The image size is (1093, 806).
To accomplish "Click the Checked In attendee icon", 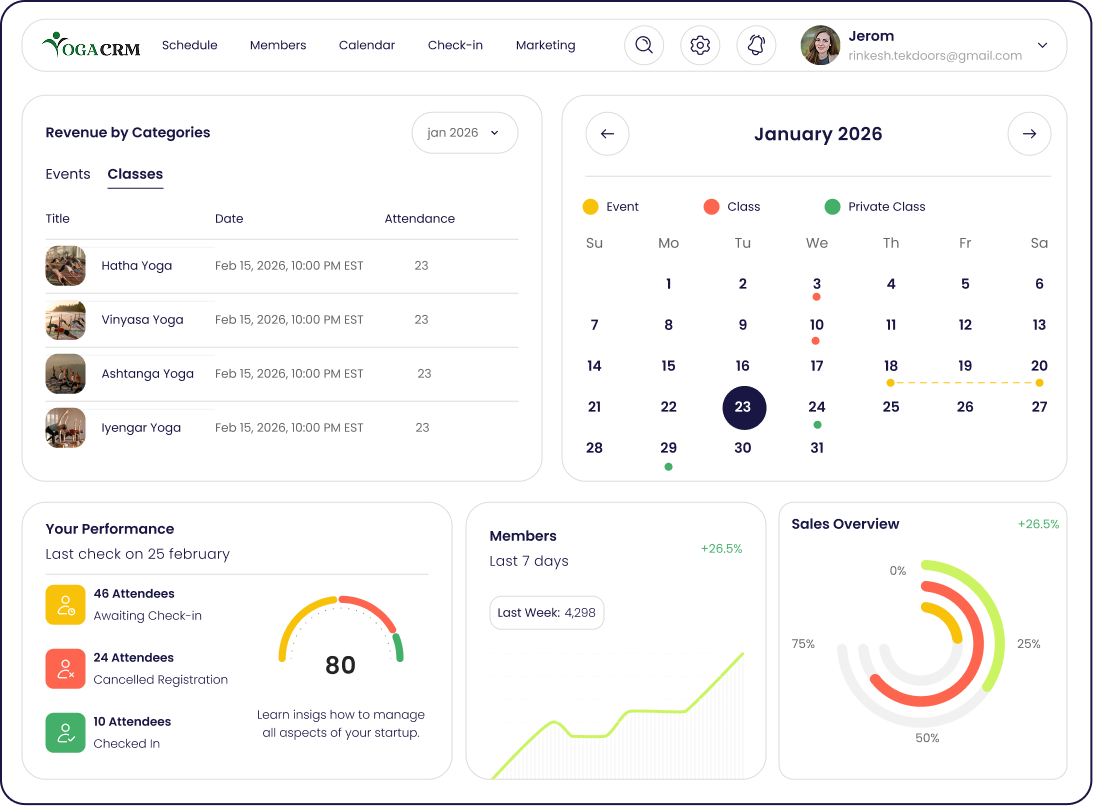I will (x=65, y=733).
